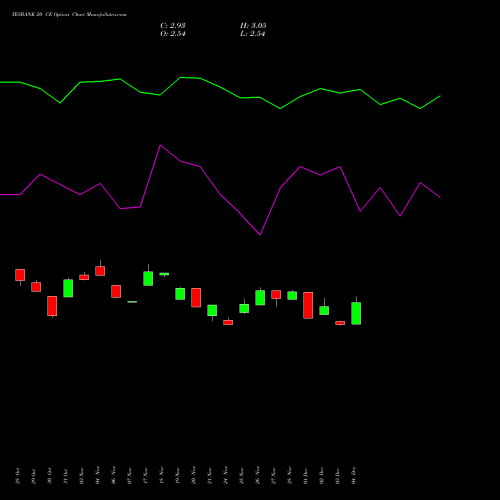The image size is (500, 500).
Task: Select the green candlestick for 04 Dec
Action: tap(356, 313)
